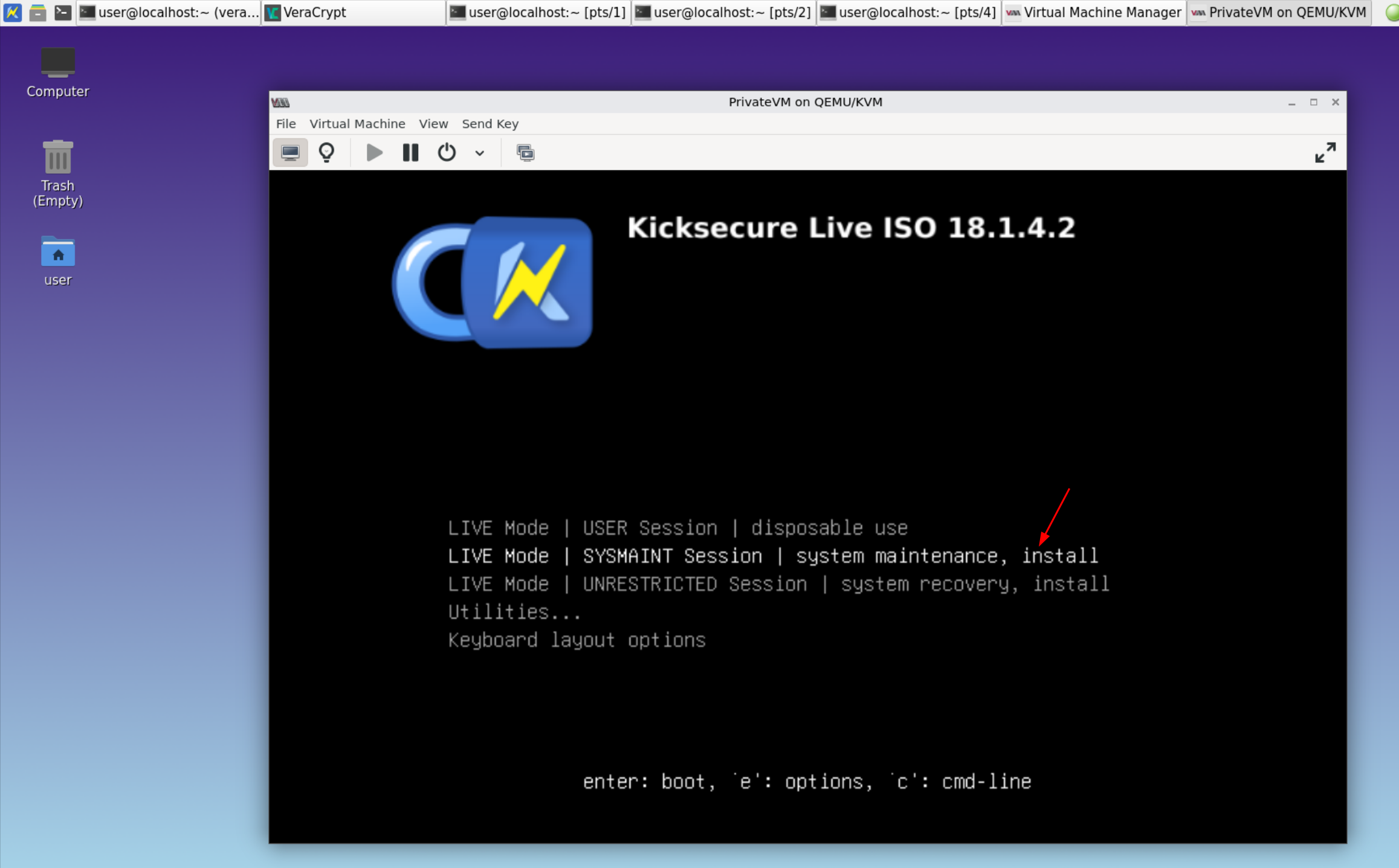
Task: Switch to the VeraCrypt taskbar window
Action: pos(354,12)
